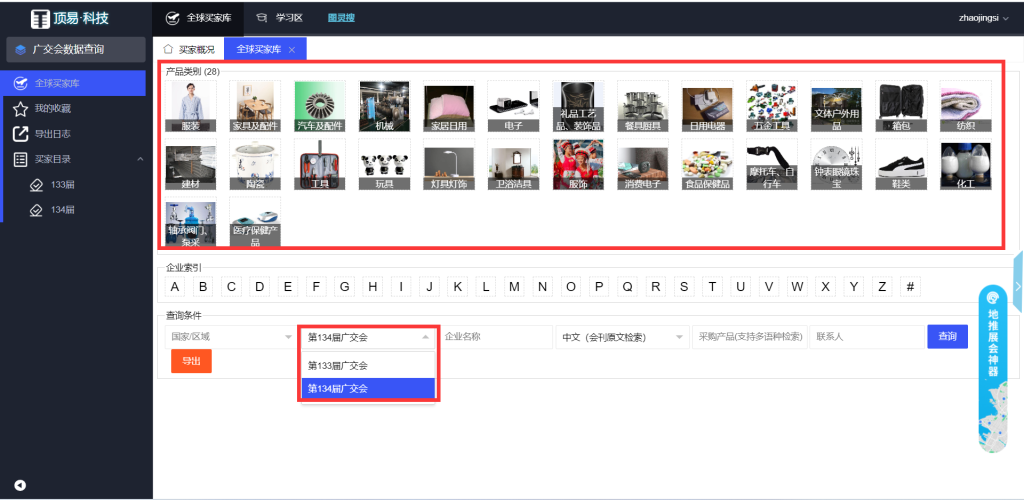Filter companies by letter M
1024x500 pixels.
(x=514, y=287)
